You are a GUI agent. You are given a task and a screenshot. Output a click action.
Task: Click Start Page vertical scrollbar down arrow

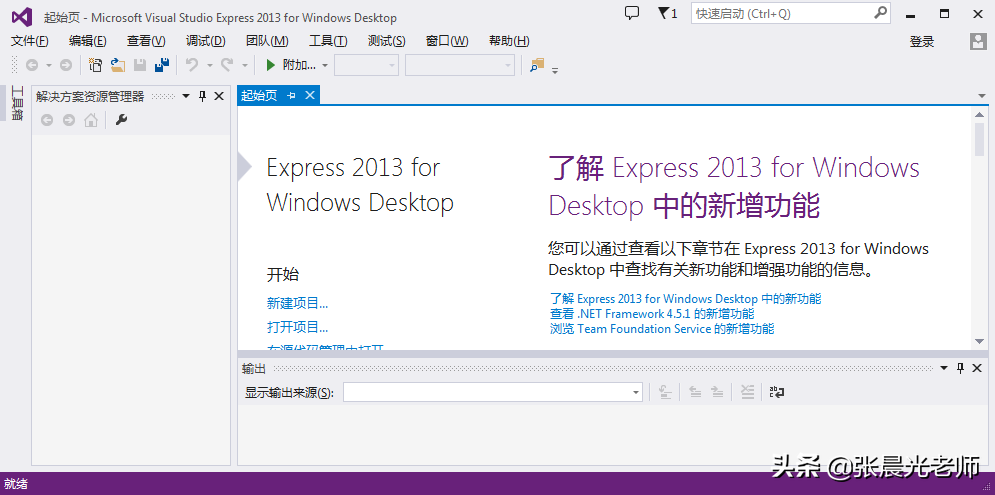(x=980, y=341)
